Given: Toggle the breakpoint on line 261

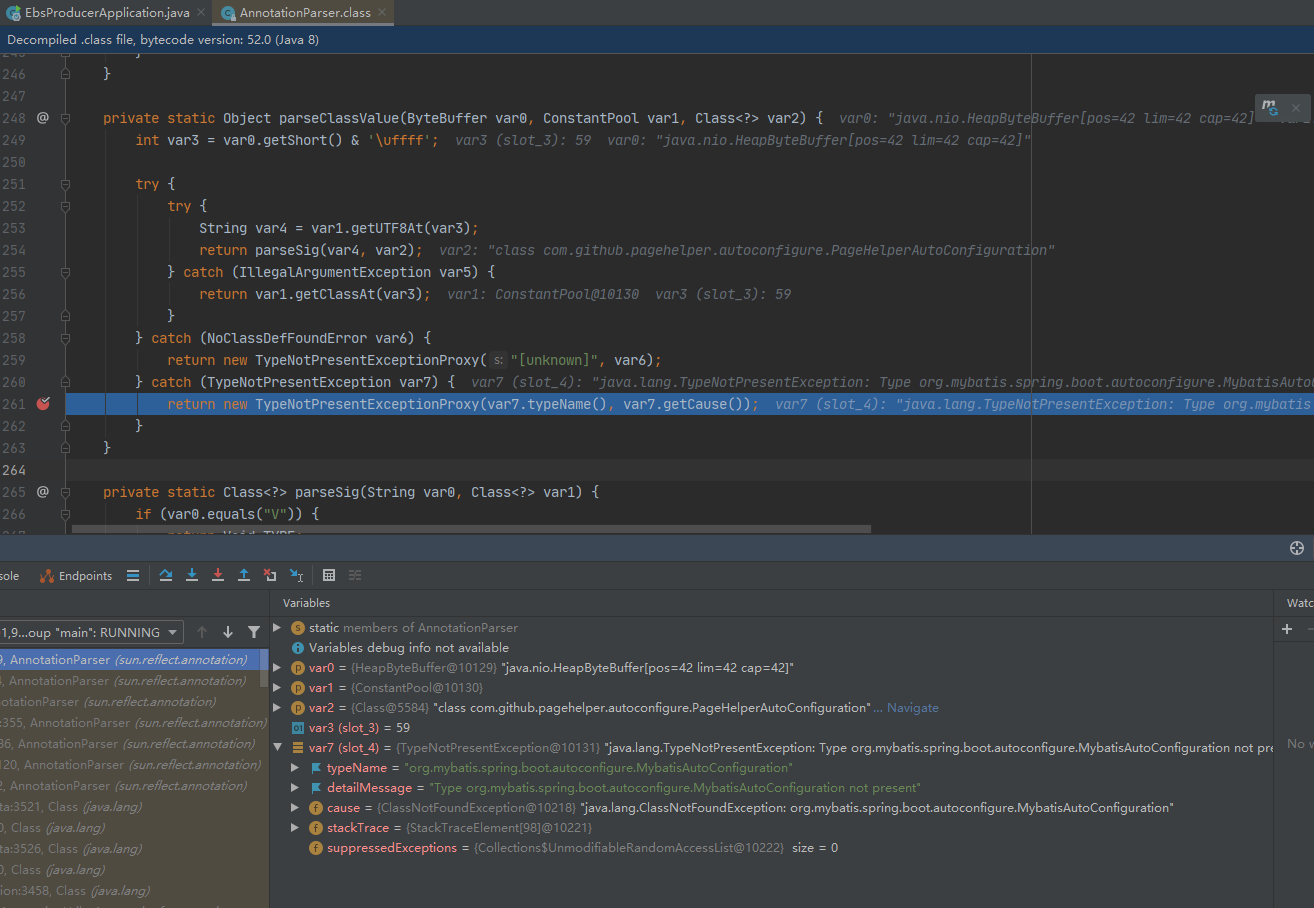Looking at the screenshot, I should pyautogui.click(x=43, y=404).
